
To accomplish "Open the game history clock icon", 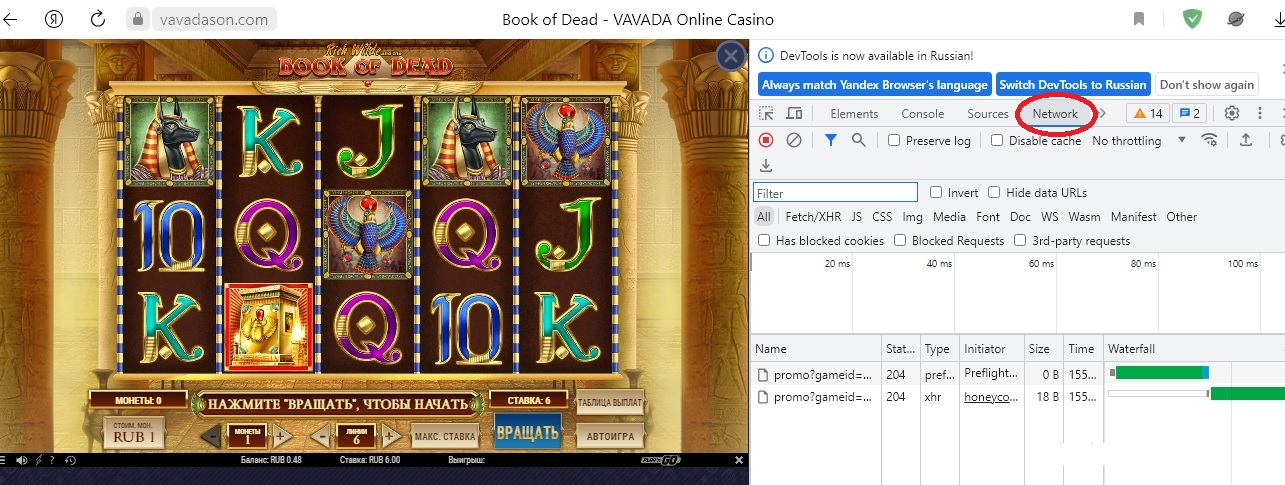I will click(x=70, y=460).
